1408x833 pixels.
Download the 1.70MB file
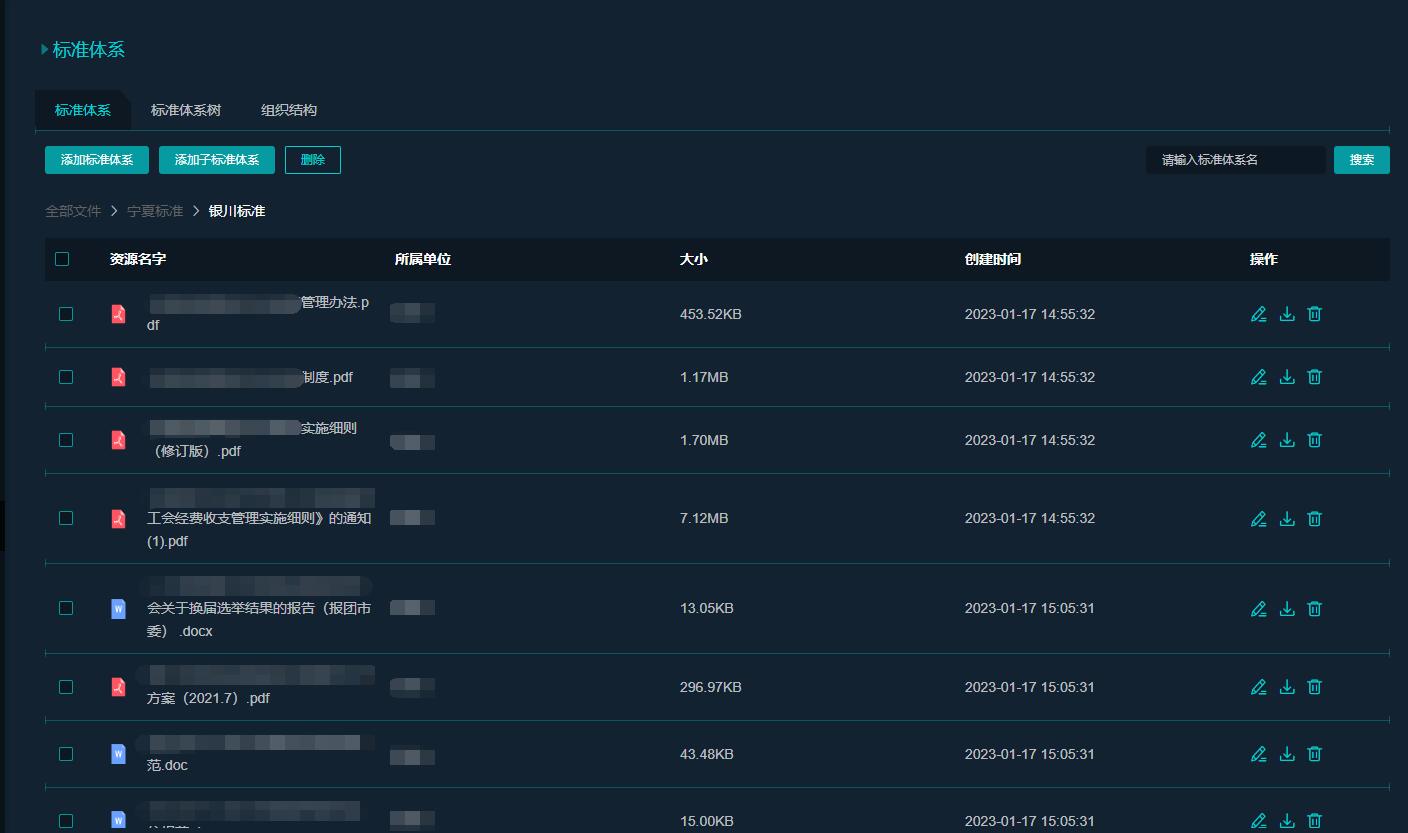pyautogui.click(x=1287, y=440)
